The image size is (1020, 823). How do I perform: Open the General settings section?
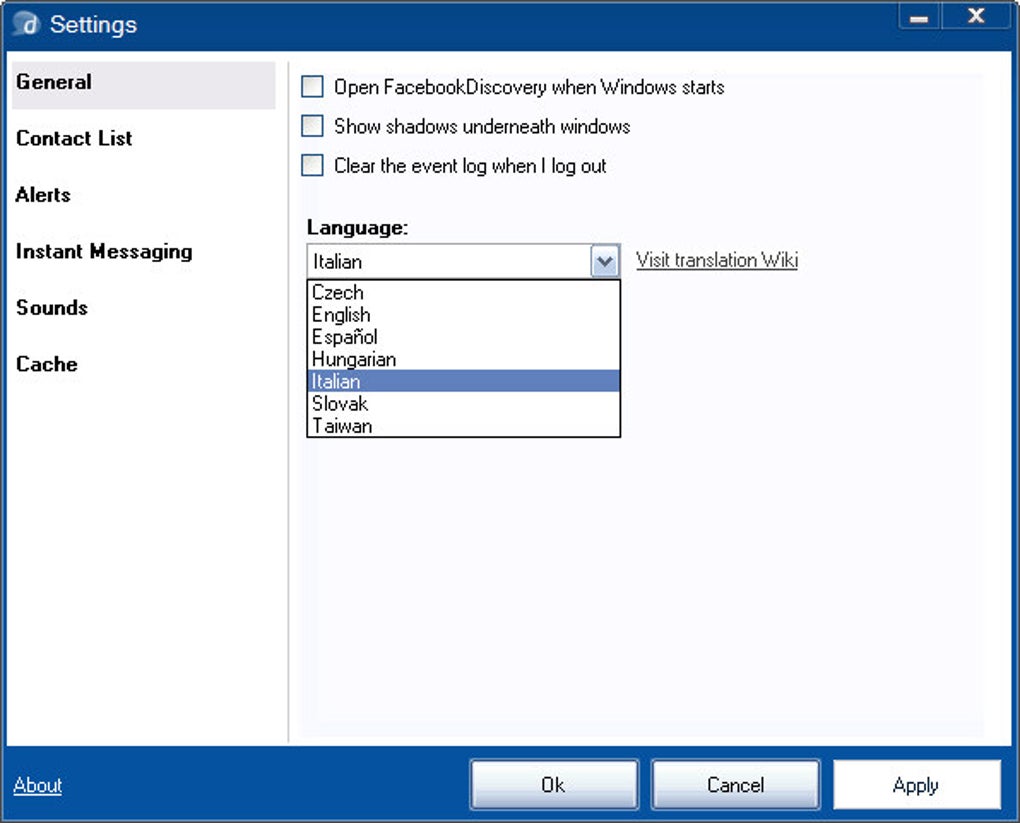pyautogui.click(x=143, y=83)
